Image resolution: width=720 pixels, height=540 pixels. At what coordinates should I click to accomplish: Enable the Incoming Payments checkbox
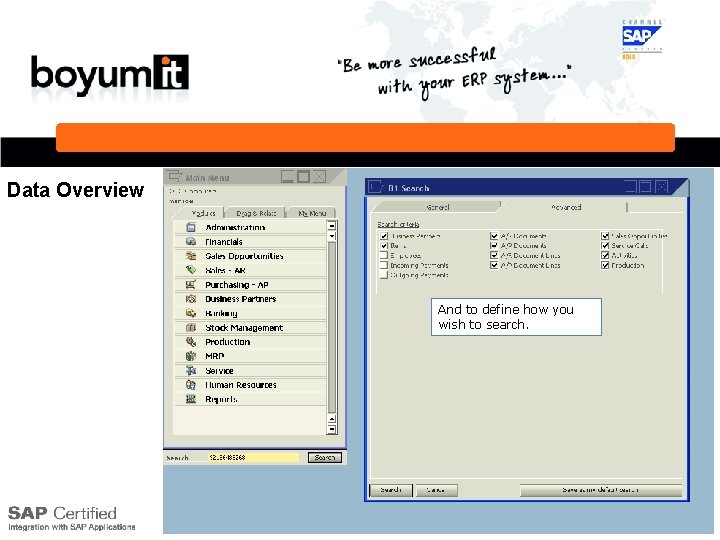pos(384,265)
